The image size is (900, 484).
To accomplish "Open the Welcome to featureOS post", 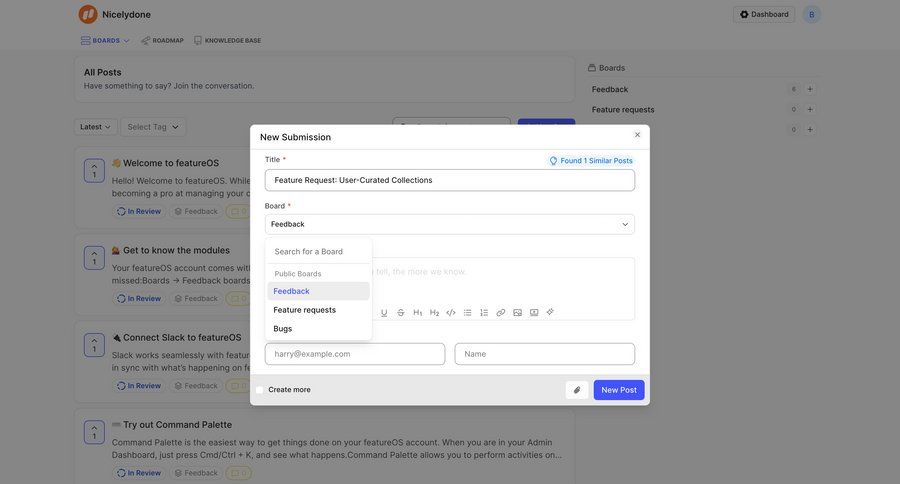I will pyautogui.click(x=171, y=163).
